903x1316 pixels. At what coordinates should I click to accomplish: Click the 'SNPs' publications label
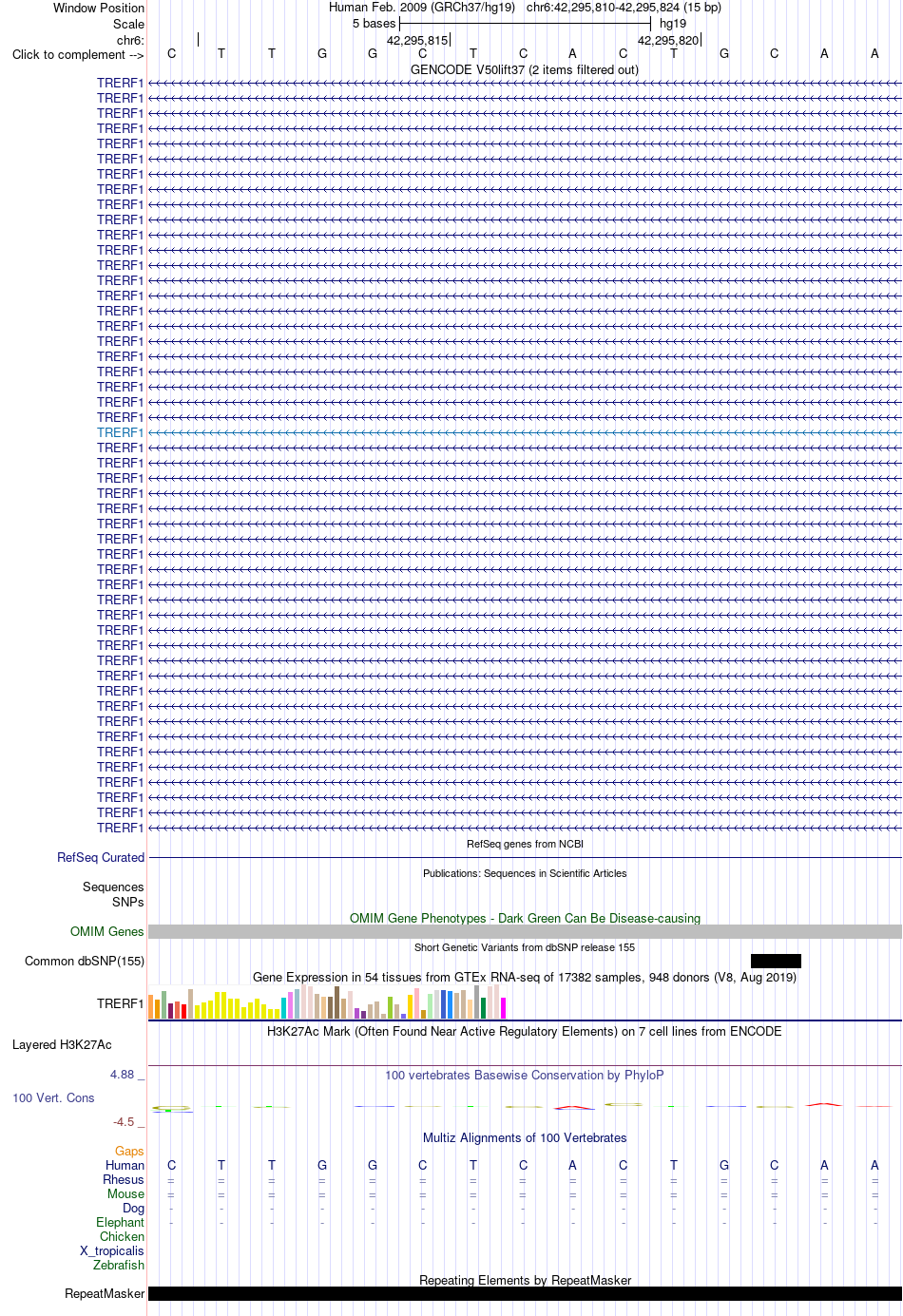click(x=128, y=902)
